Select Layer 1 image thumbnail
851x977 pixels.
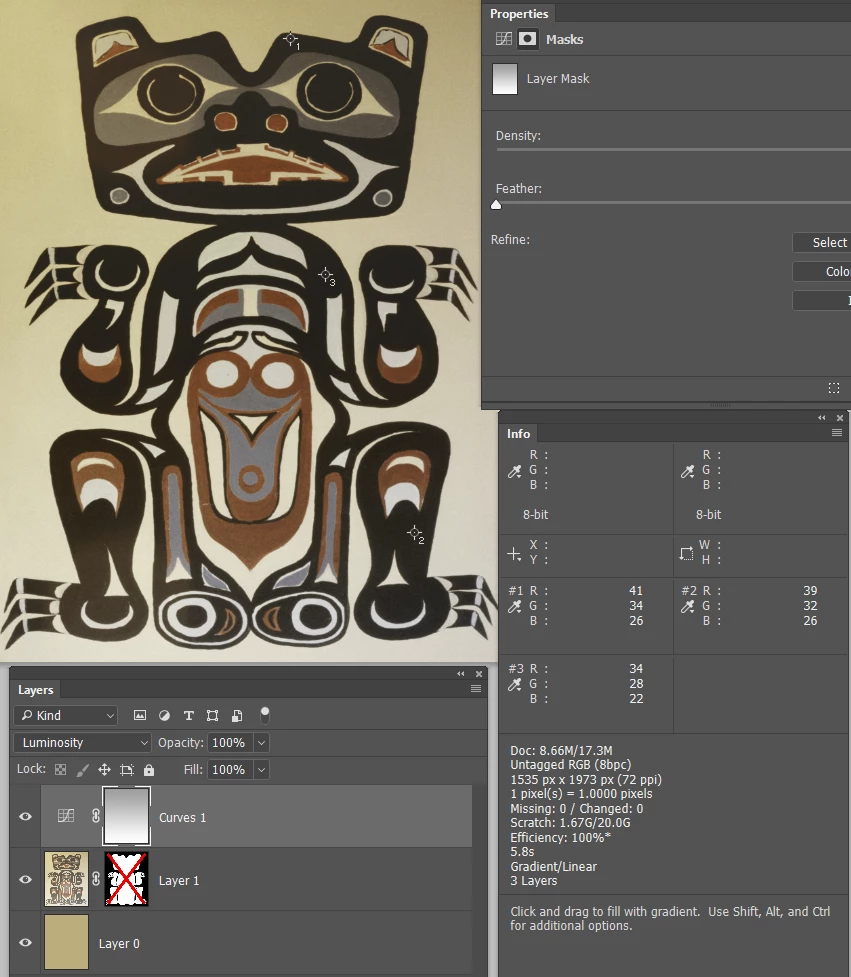coord(67,879)
